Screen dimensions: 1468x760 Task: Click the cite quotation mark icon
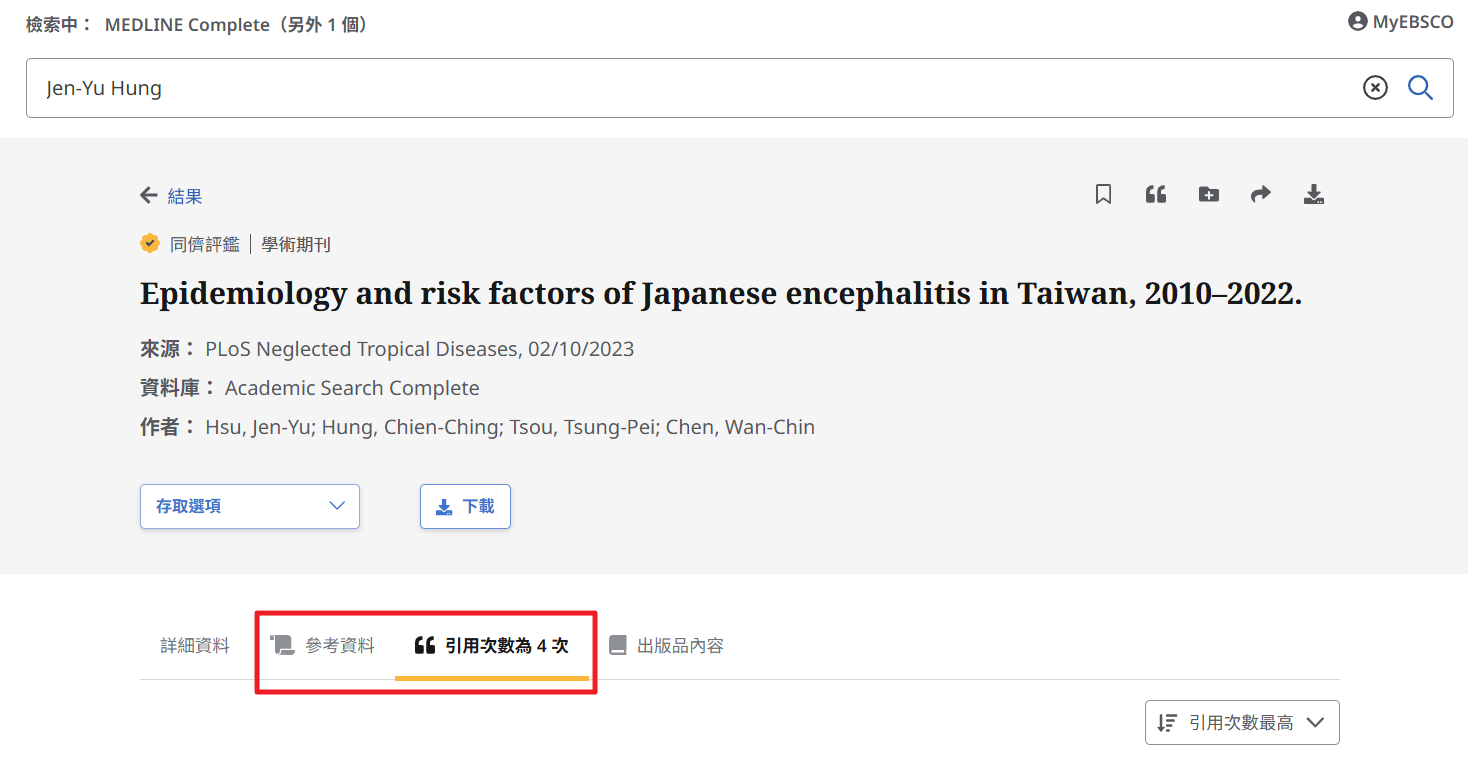pyautogui.click(x=1156, y=194)
